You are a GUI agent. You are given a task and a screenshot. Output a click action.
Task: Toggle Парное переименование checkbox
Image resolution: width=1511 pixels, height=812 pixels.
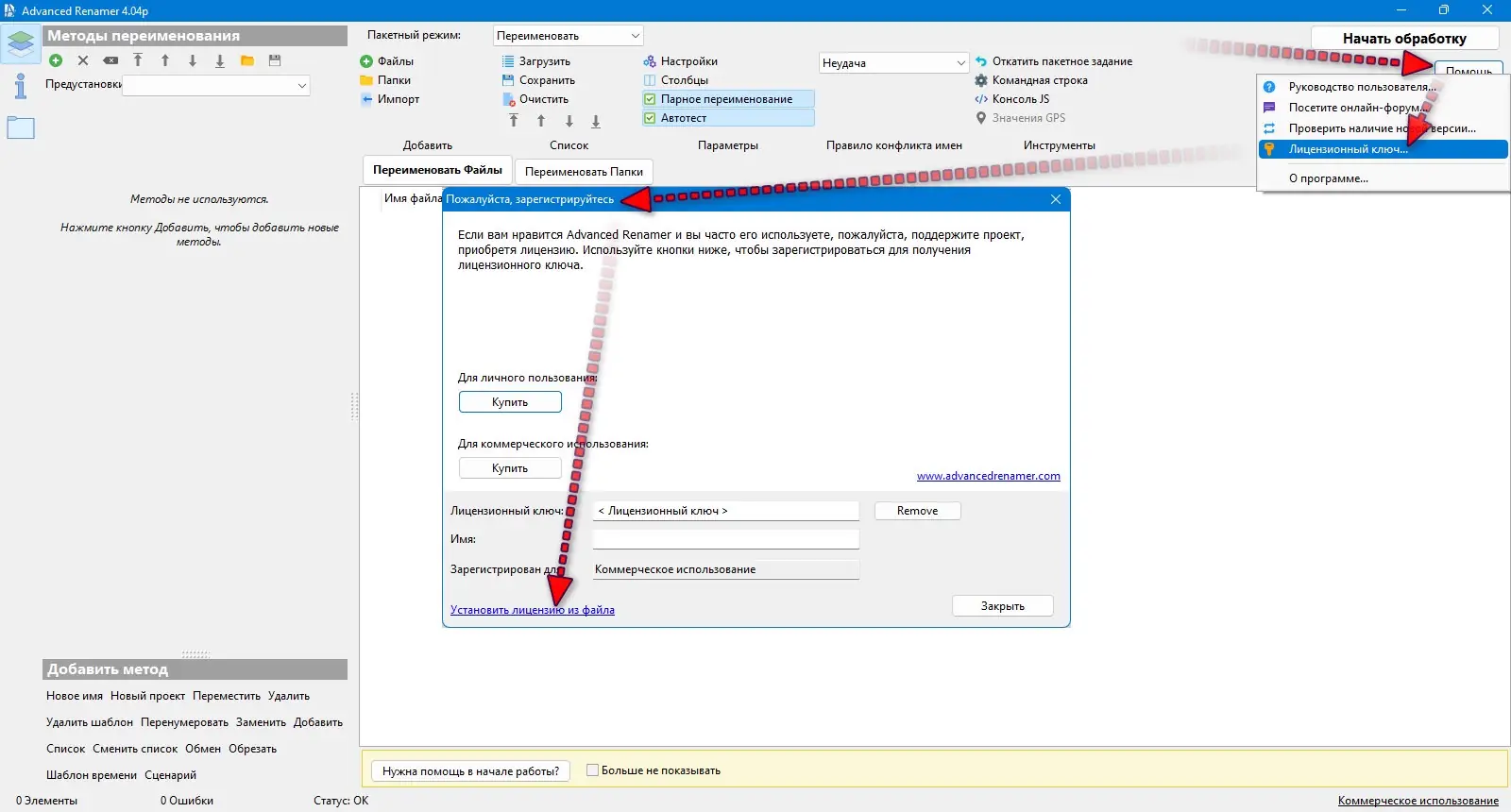pos(727,99)
